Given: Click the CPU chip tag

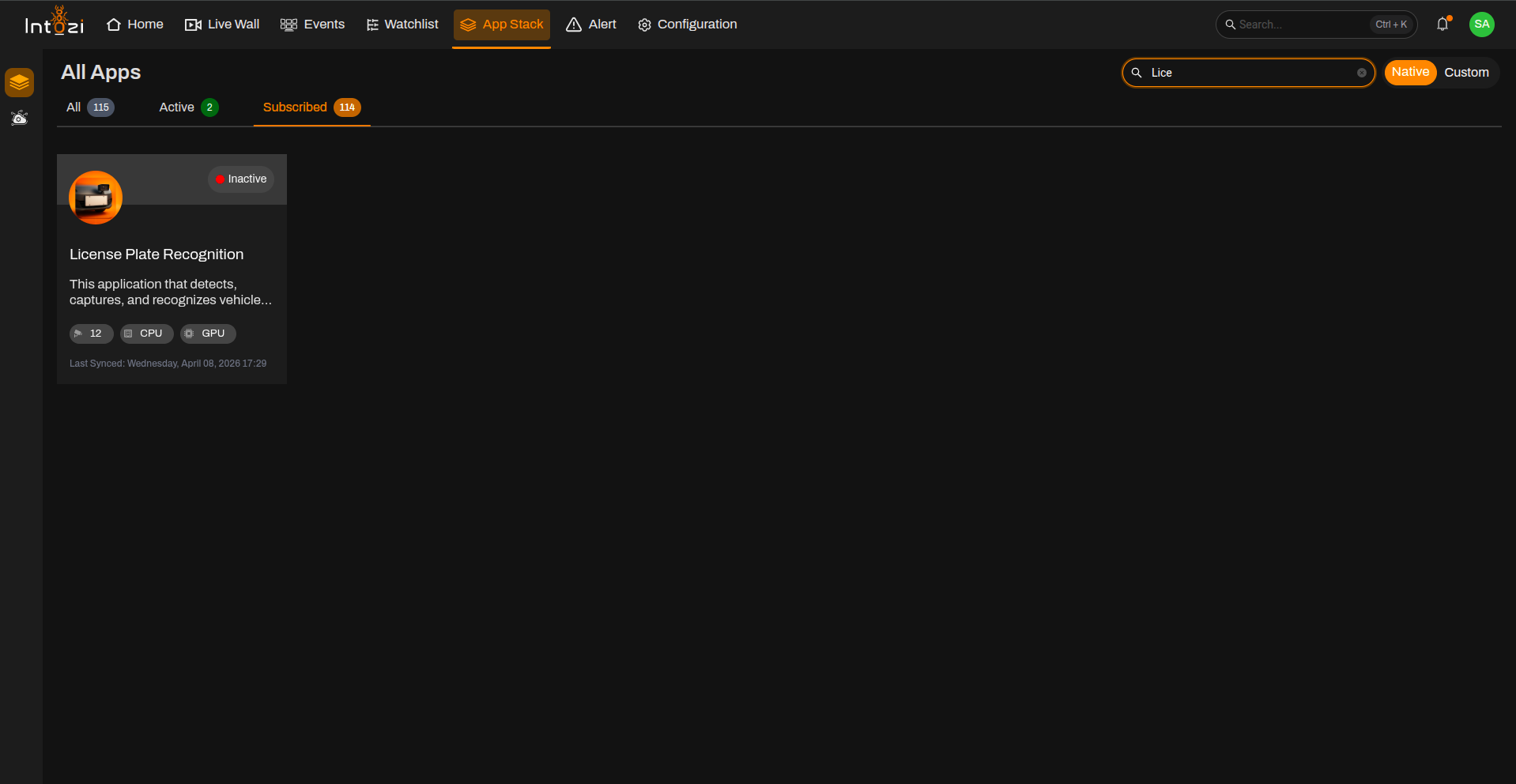Looking at the screenshot, I should pyautogui.click(x=147, y=334).
